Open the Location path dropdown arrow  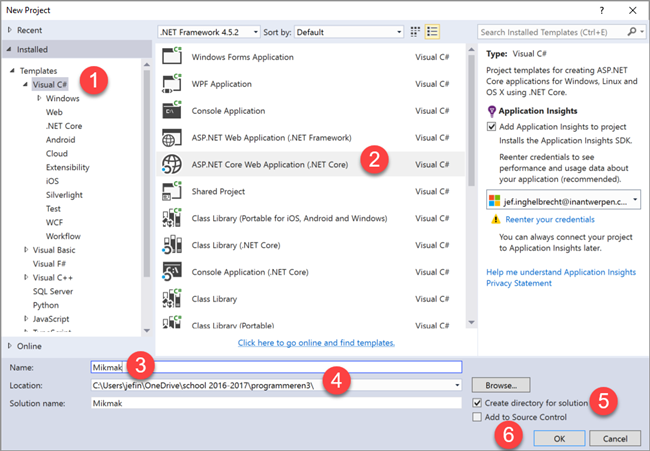tap(457, 385)
